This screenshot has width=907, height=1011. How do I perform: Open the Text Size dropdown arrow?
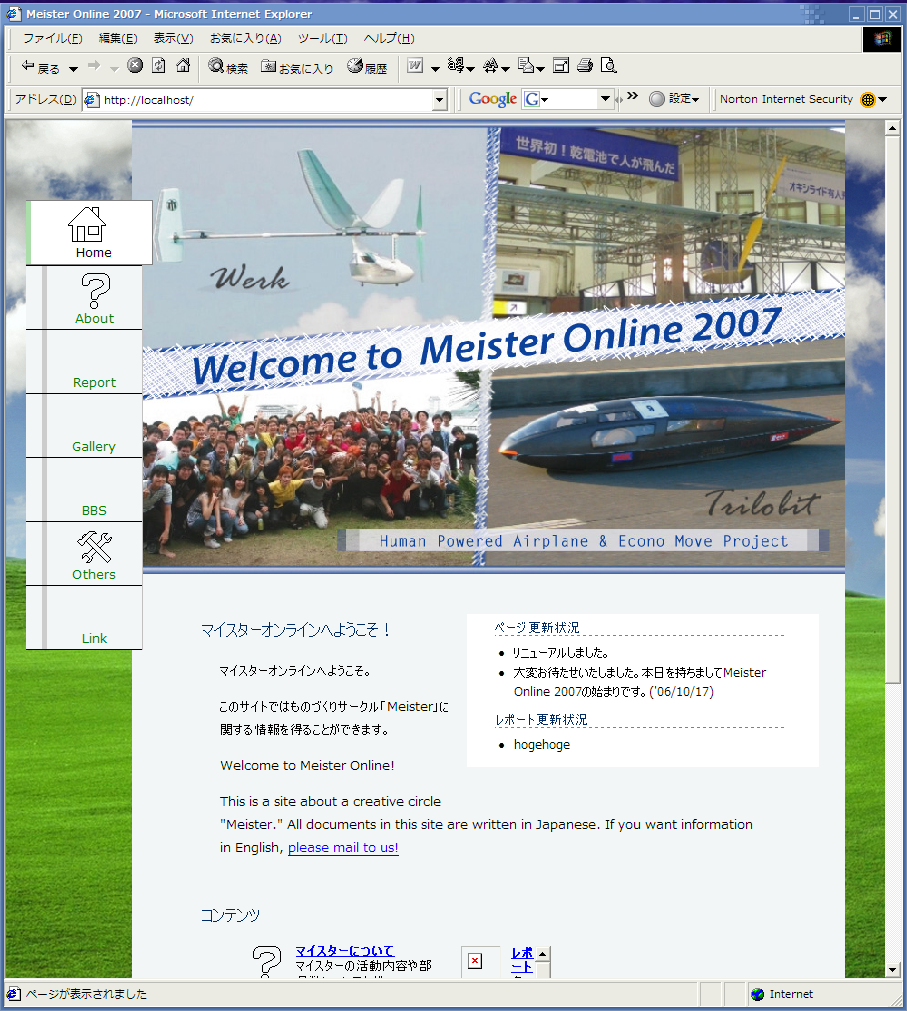[x=505, y=69]
